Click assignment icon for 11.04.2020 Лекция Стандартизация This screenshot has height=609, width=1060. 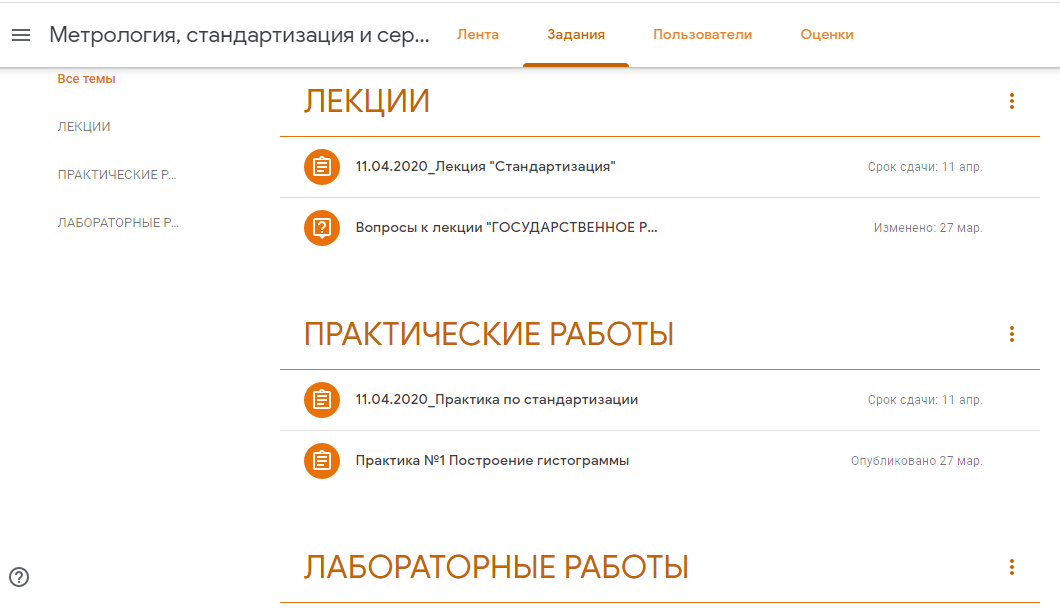[321, 167]
